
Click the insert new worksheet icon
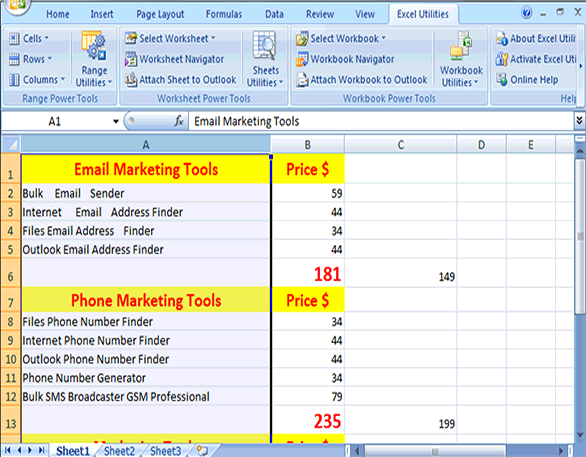click(x=202, y=451)
